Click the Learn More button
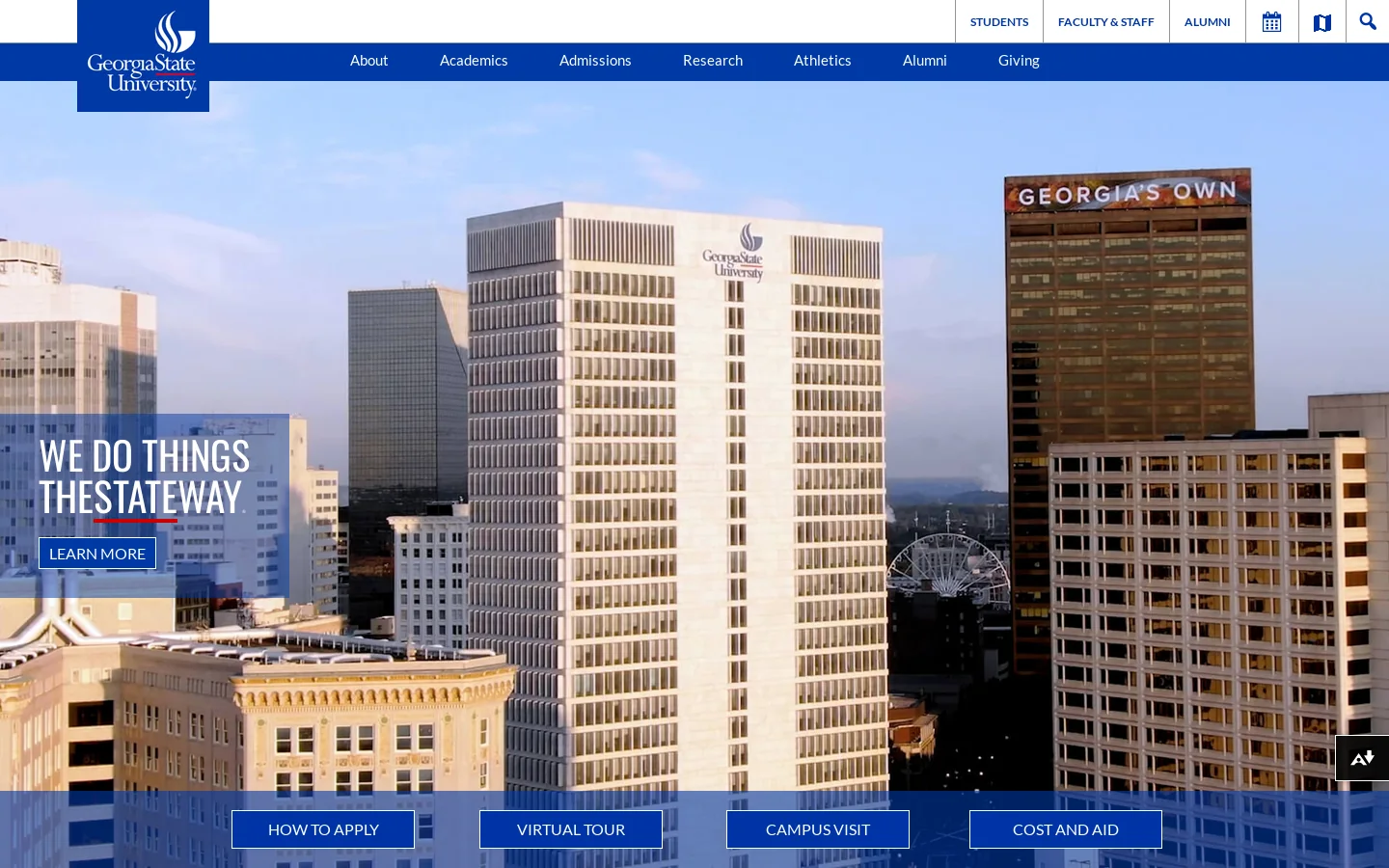The width and height of the screenshot is (1389, 868). [97, 554]
